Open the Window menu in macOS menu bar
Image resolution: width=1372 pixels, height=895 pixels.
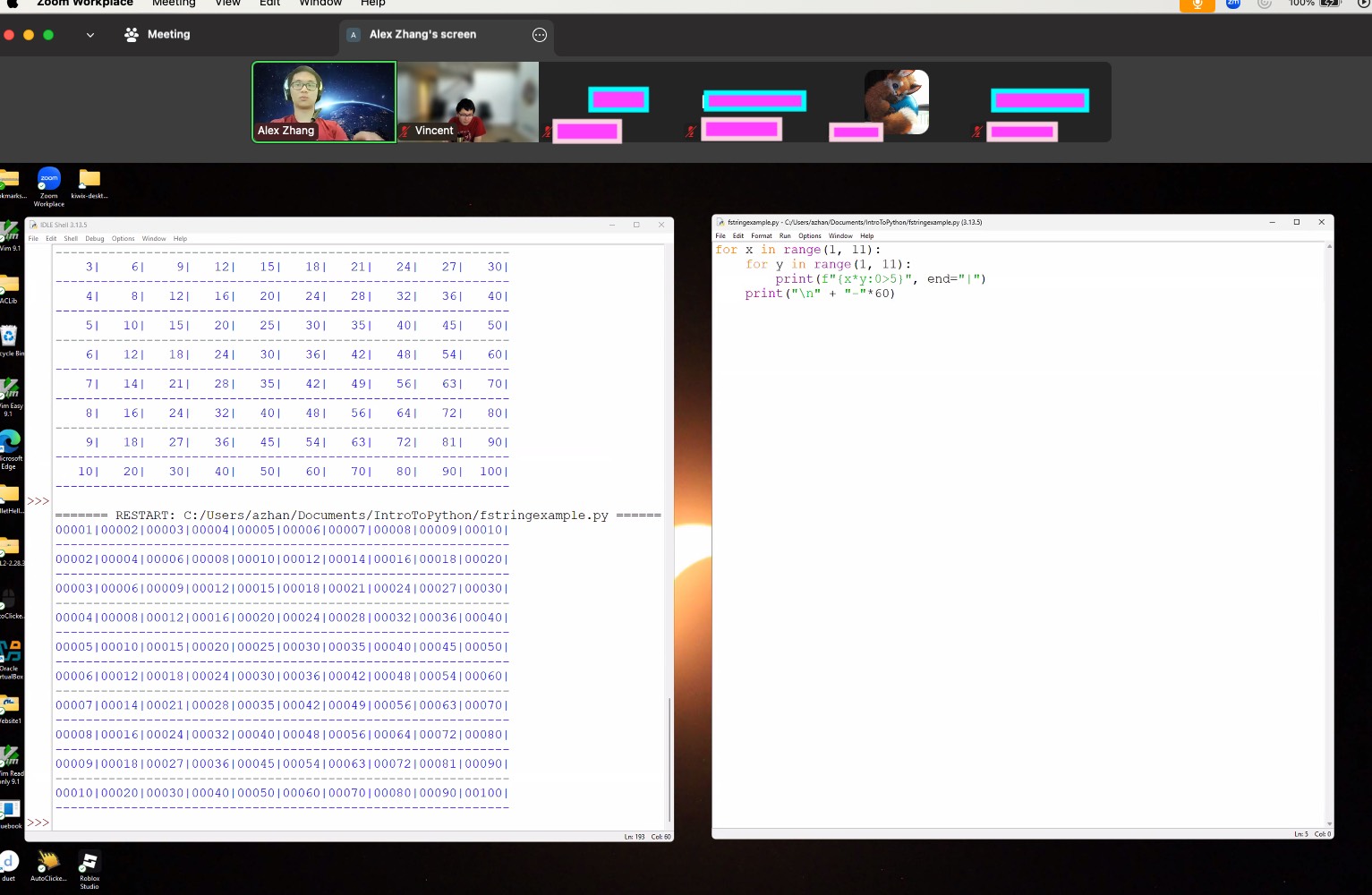[320, 4]
